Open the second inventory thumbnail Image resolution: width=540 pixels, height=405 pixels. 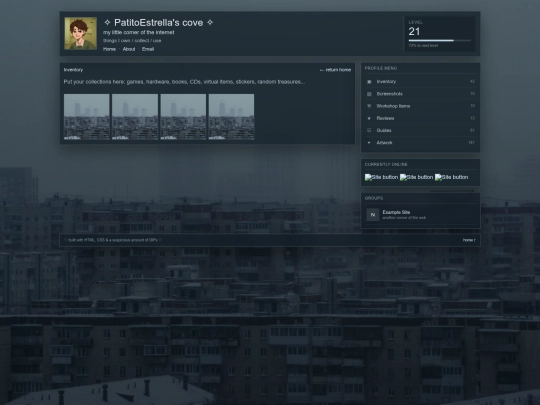pos(135,117)
